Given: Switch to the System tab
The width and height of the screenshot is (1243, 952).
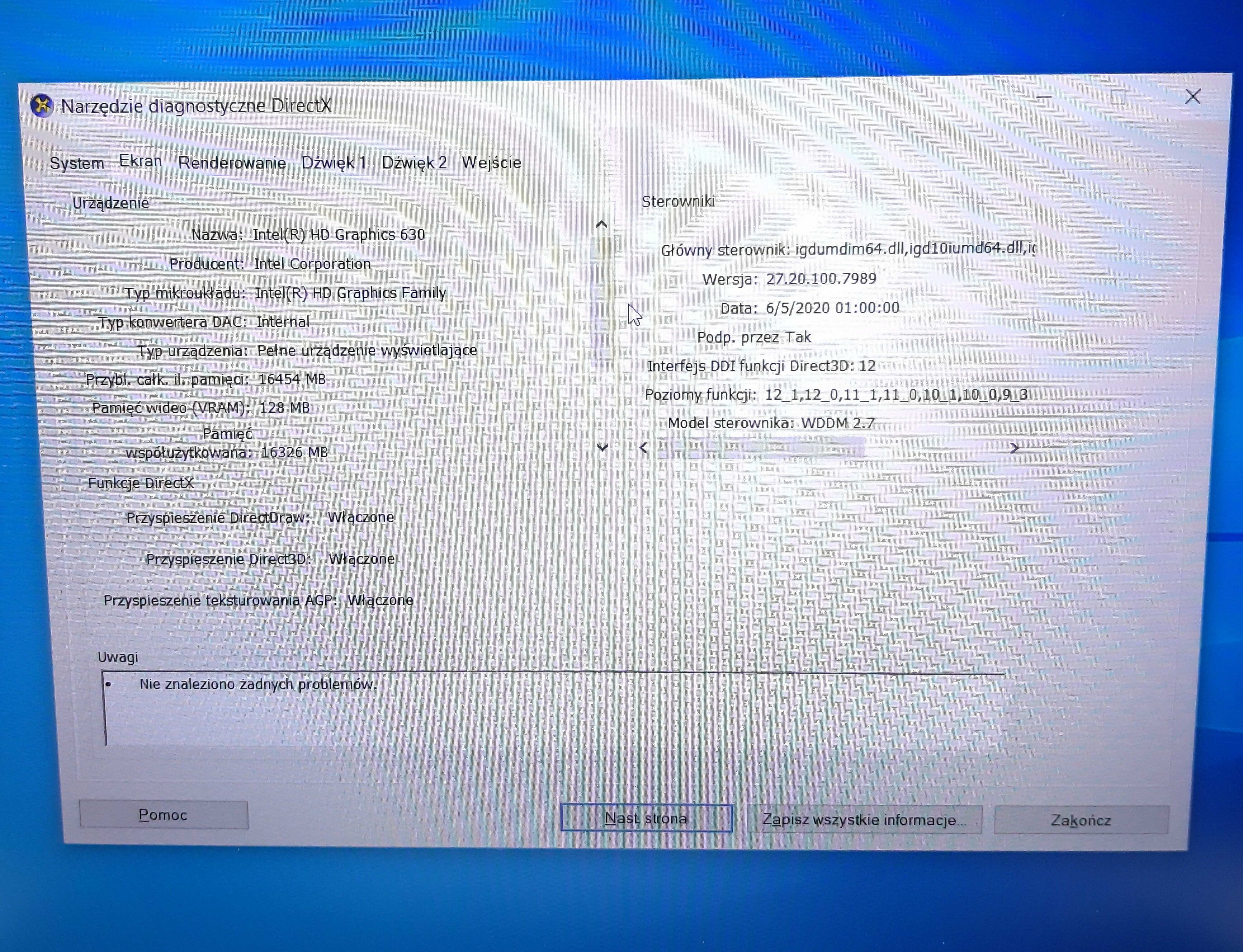Looking at the screenshot, I should (77, 163).
